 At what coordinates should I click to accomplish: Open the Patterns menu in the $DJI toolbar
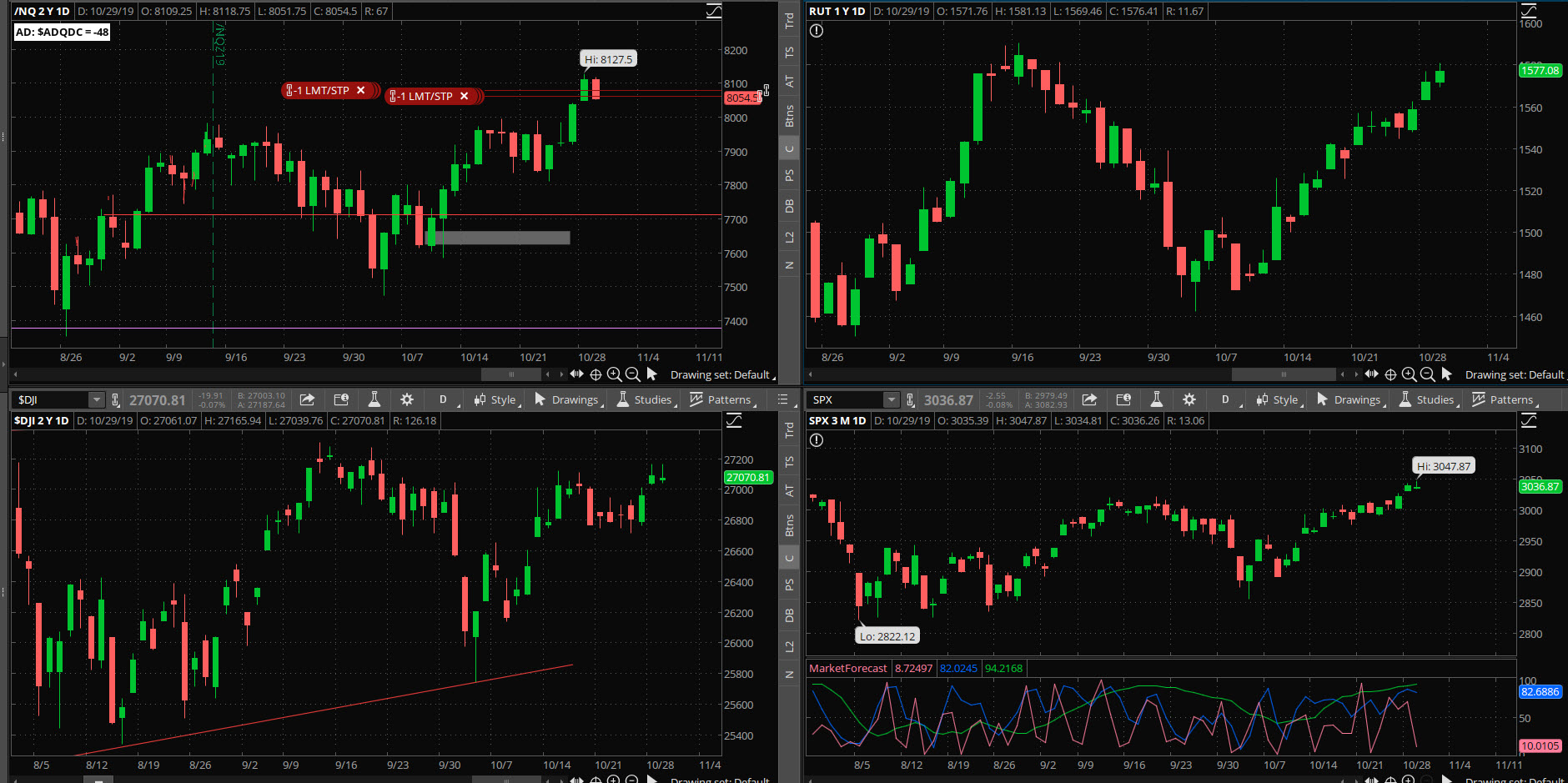tap(722, 399)
